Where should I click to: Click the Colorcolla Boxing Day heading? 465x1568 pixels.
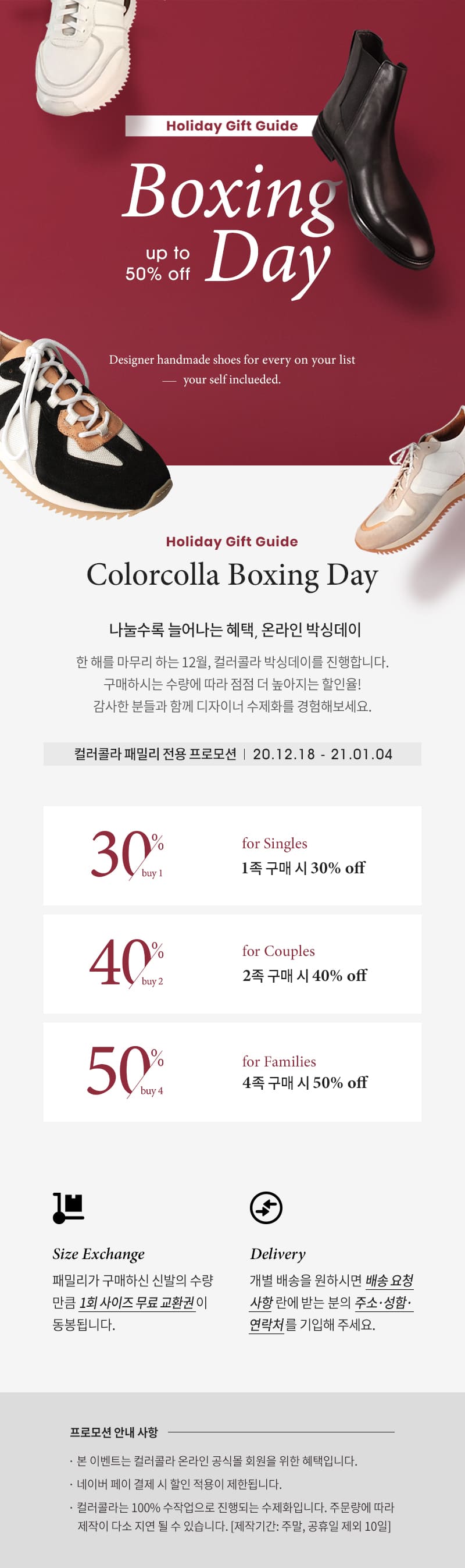232,575
